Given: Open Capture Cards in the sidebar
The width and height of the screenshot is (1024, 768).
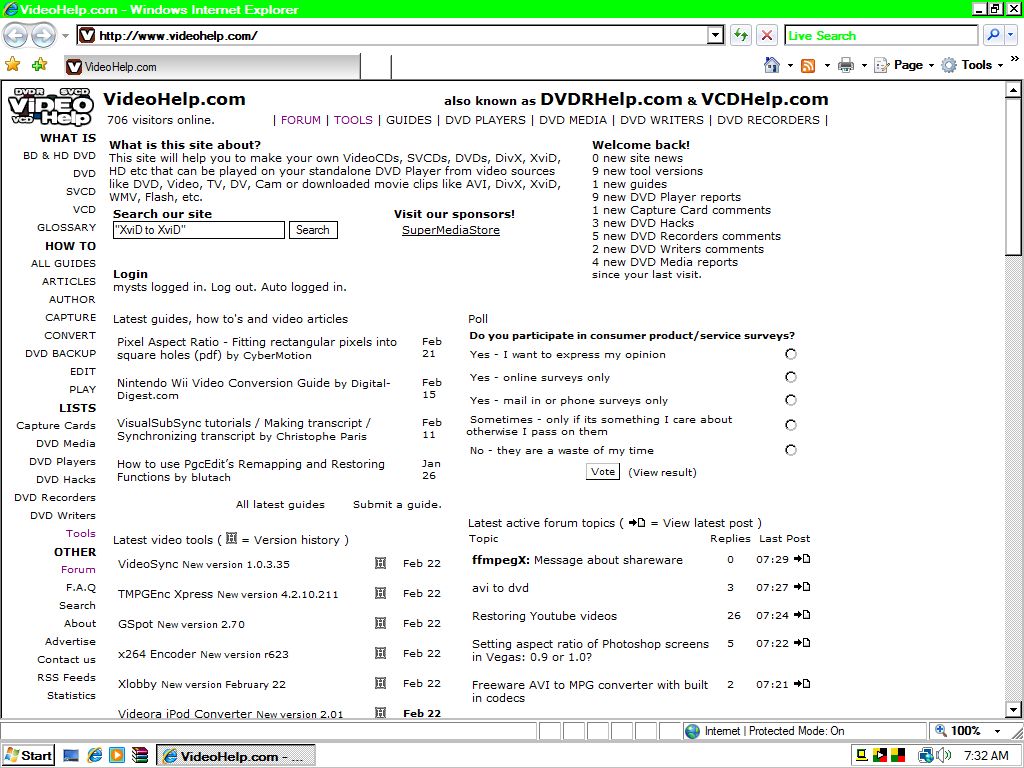Looking at the screenshot, I should click(x=56, y=425).
